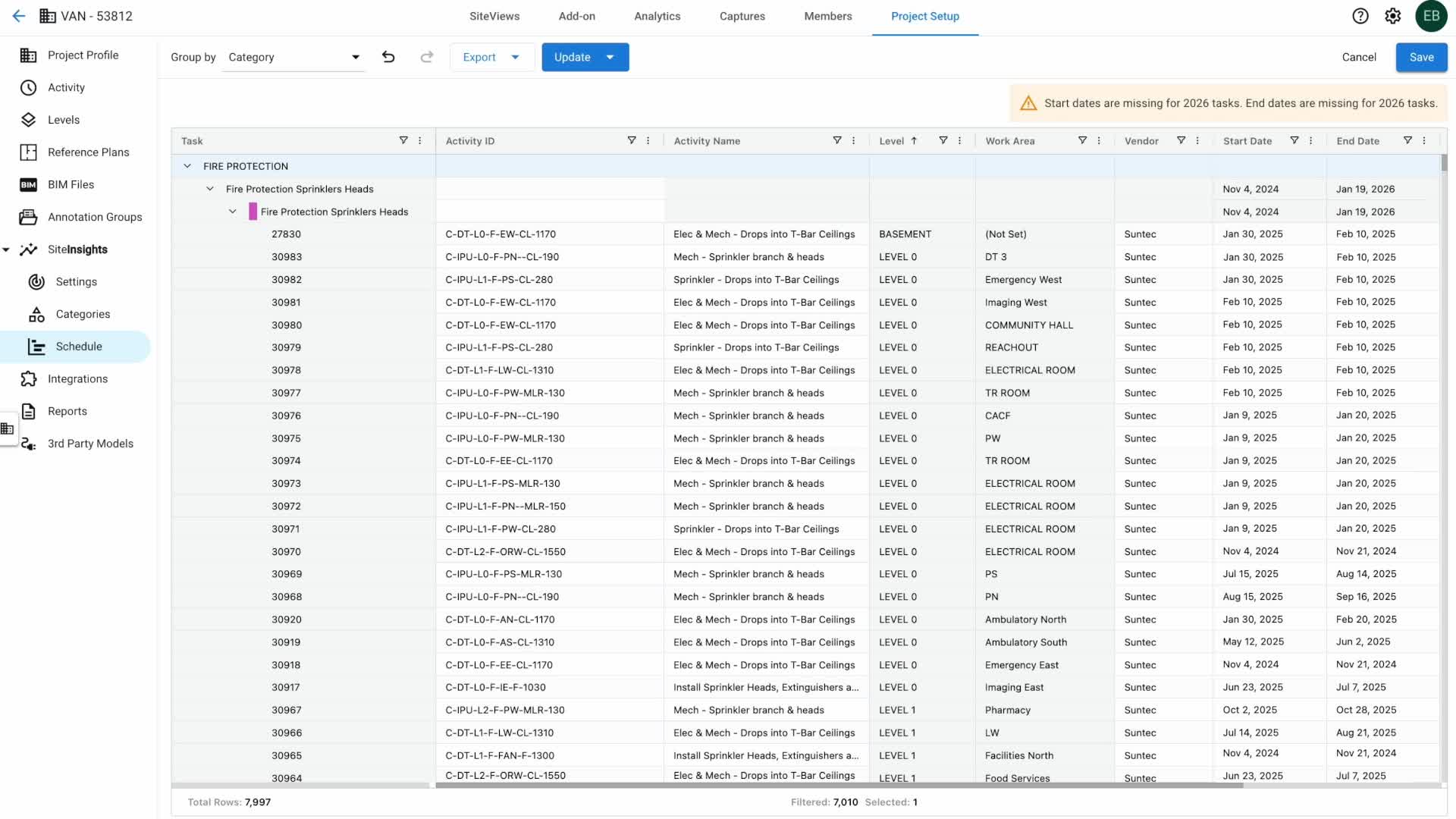The height and width of the screenshot is (819, 1456).
Task: Open Activity Name column options menu
Action: (854, 140)
